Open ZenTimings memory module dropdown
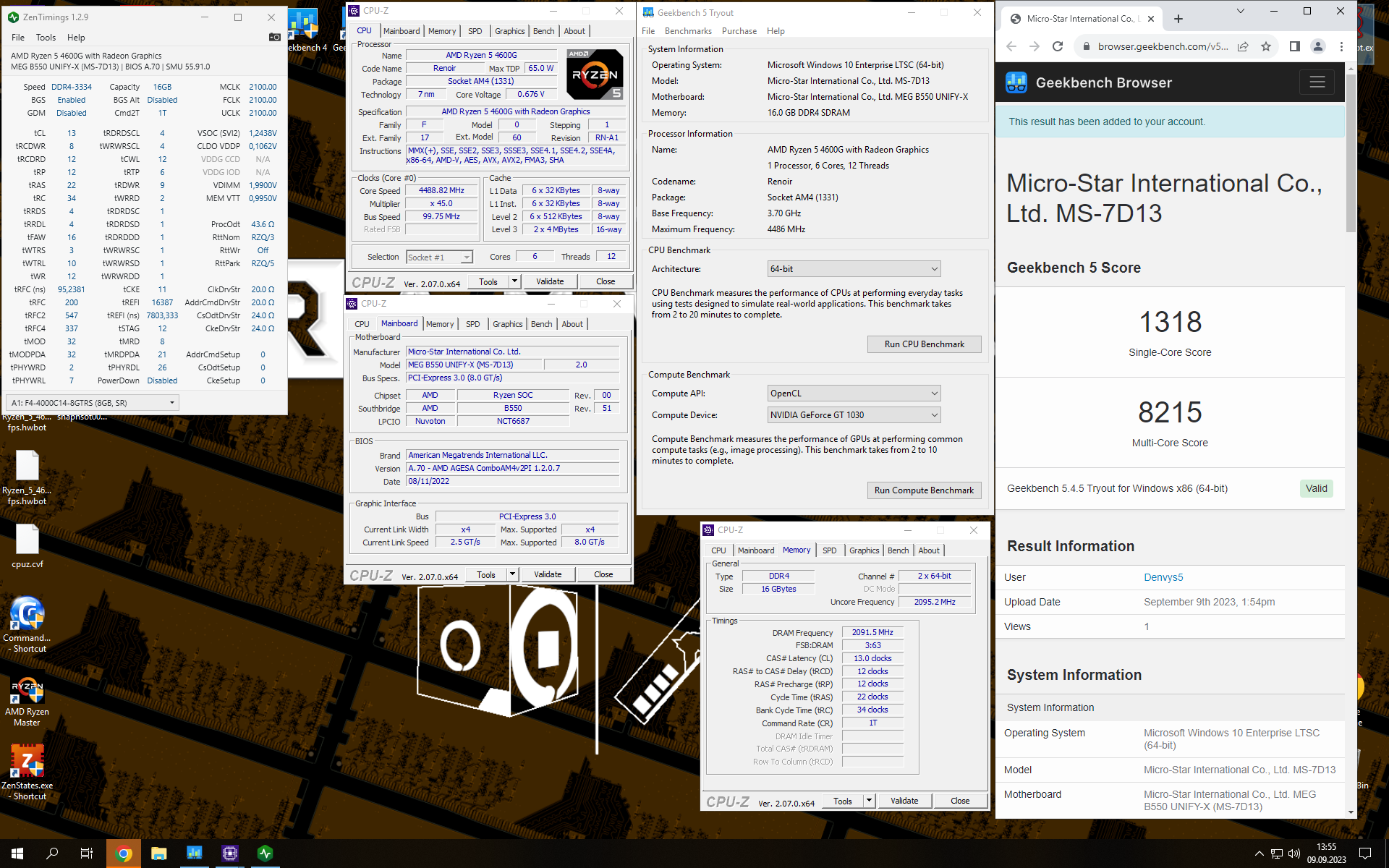Screen dimensions: 1389x868 pos(93,402)
